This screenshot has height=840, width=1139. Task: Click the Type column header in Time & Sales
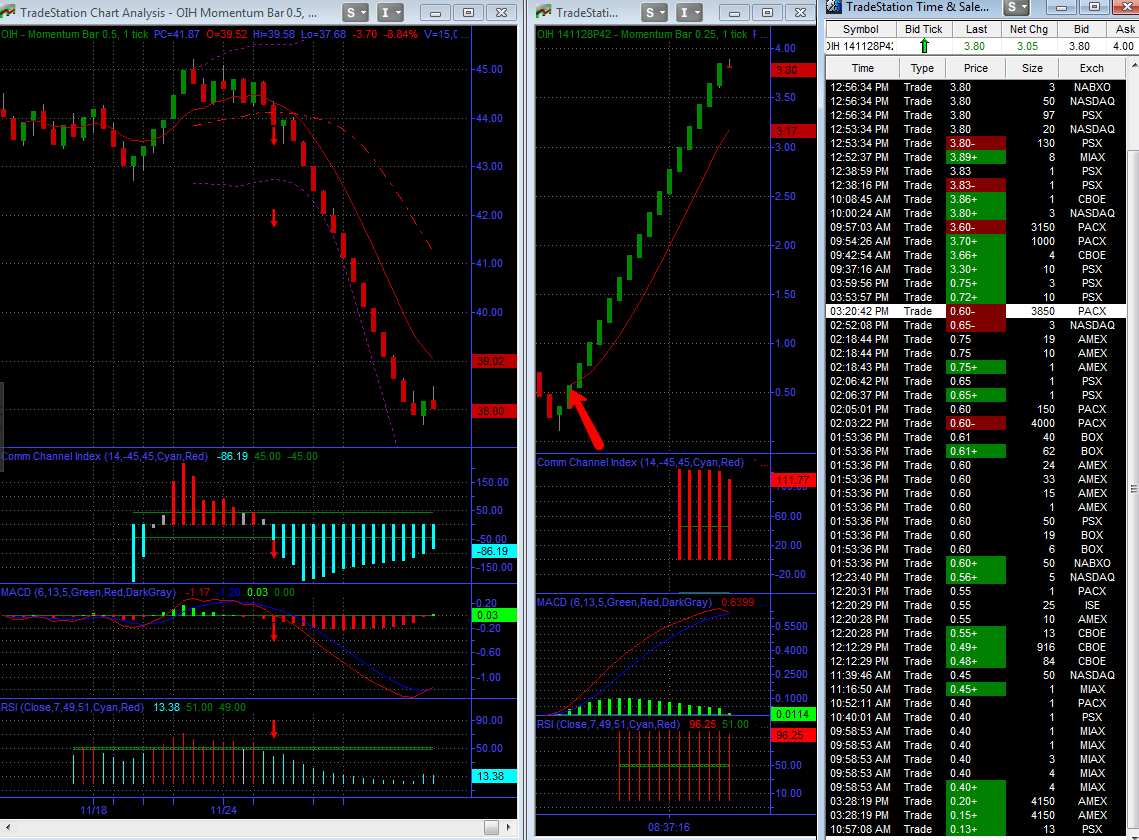pos(923,68)
